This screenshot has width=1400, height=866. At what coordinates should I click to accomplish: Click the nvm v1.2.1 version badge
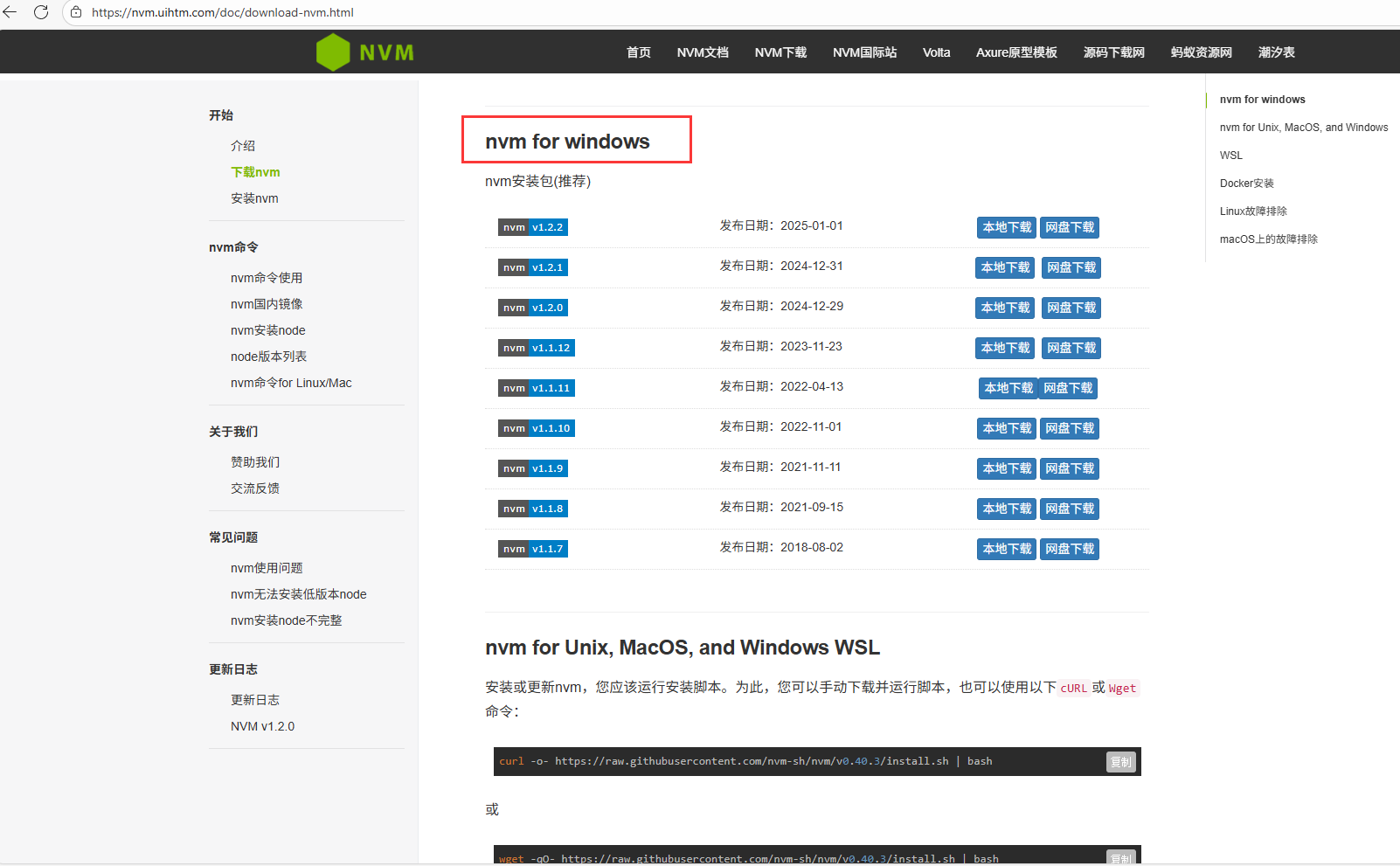[x=533, y=267]
